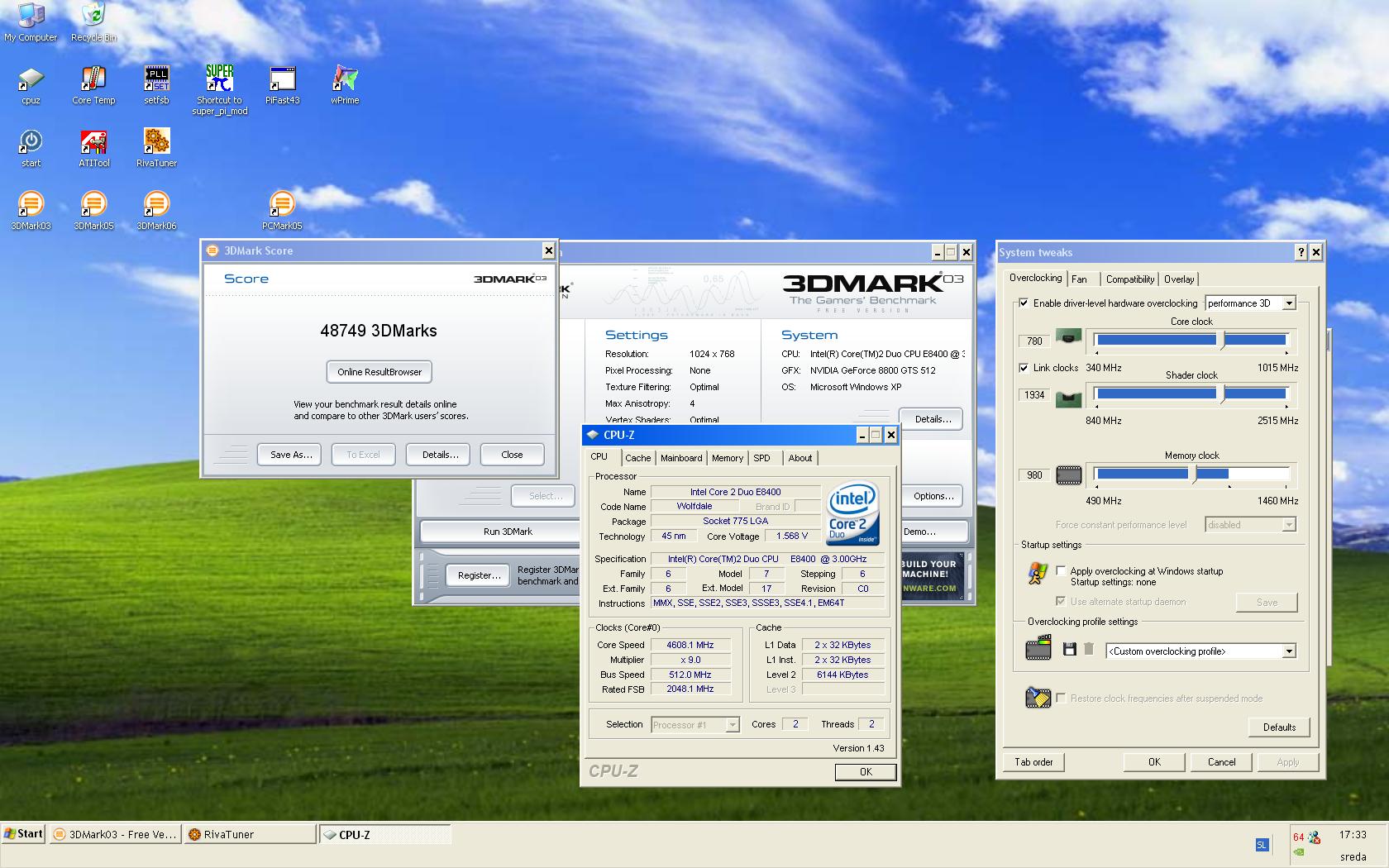1389x868 pixels.
Task: Click the temperature tray icon showing 64
Action: (1299, 837)
